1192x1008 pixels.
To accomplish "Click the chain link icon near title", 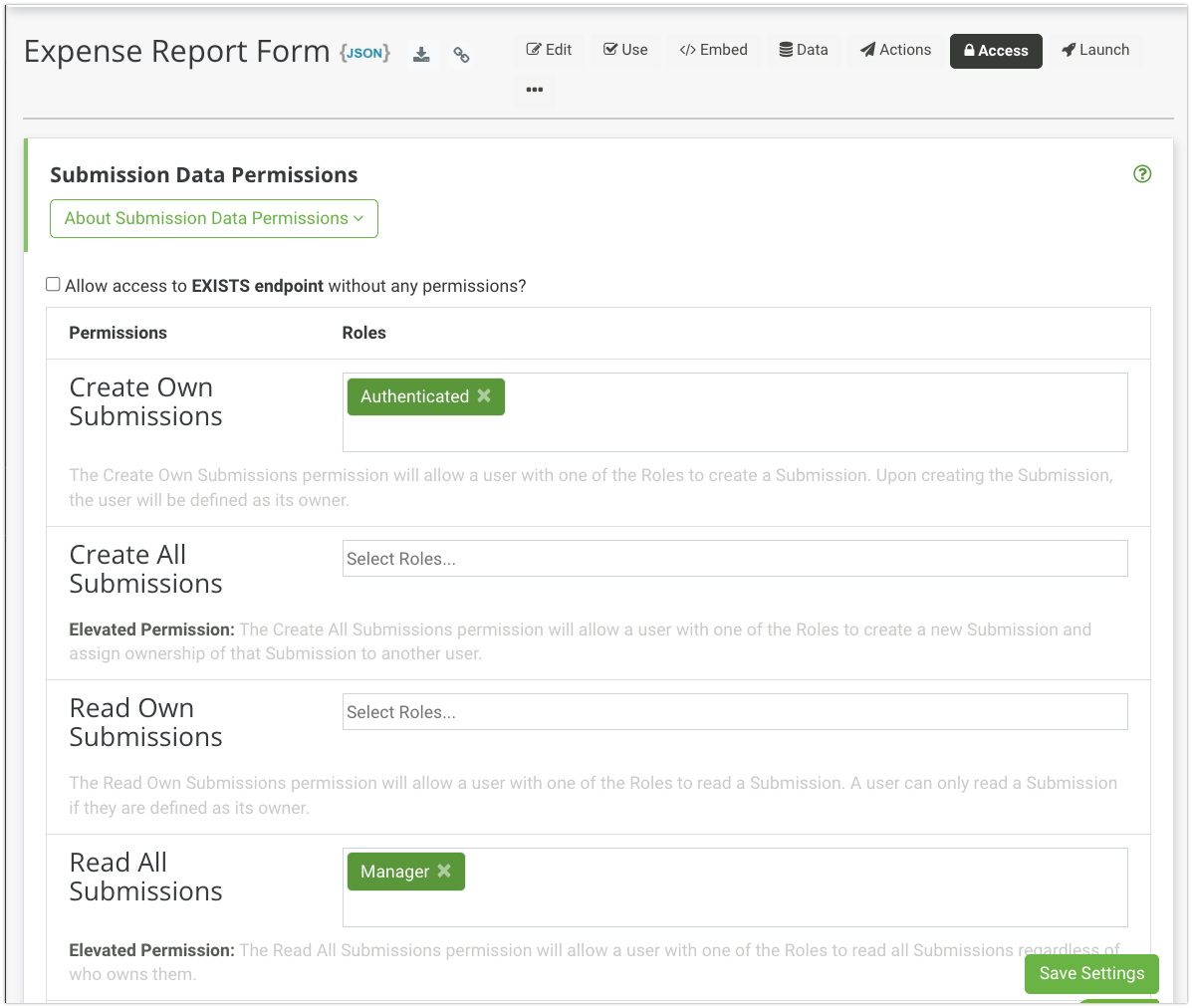I will (x=461, y=55).
